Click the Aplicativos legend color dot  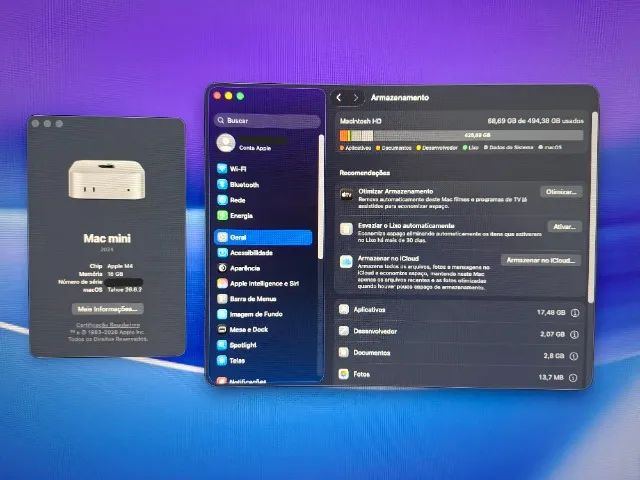(342, 148)
